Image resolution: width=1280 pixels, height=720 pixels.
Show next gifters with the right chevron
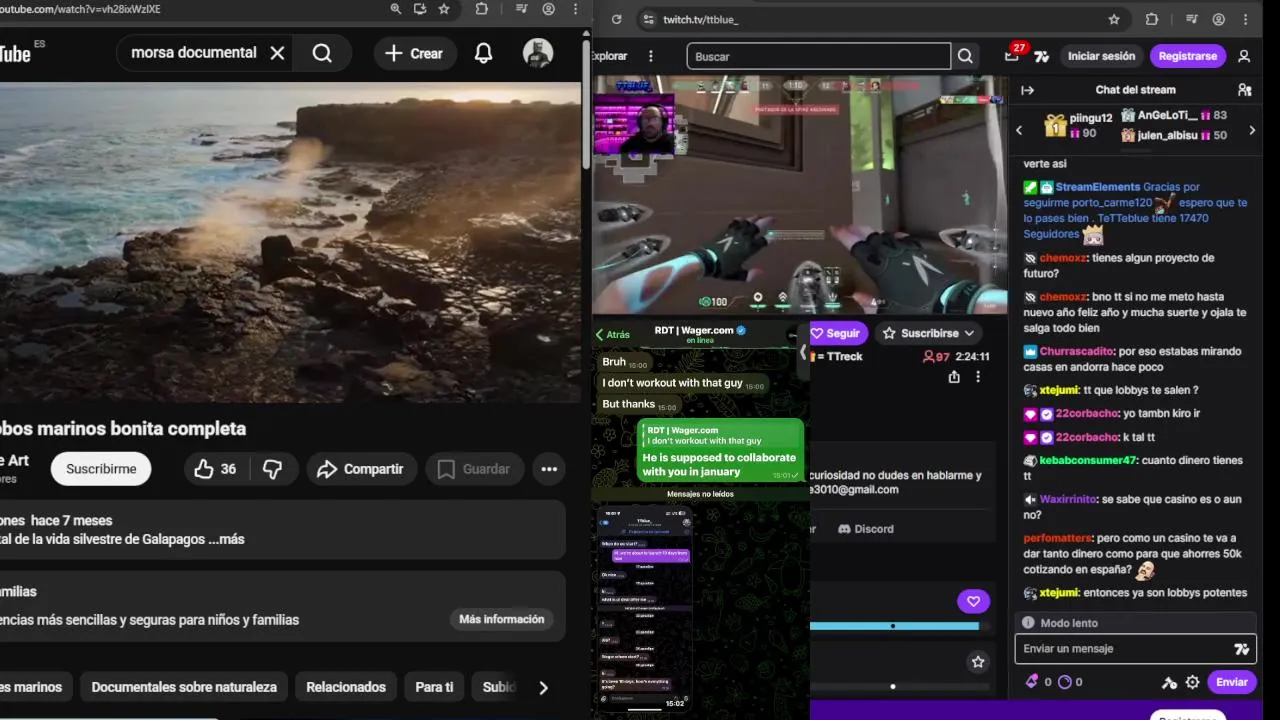tap(1252, 130)
